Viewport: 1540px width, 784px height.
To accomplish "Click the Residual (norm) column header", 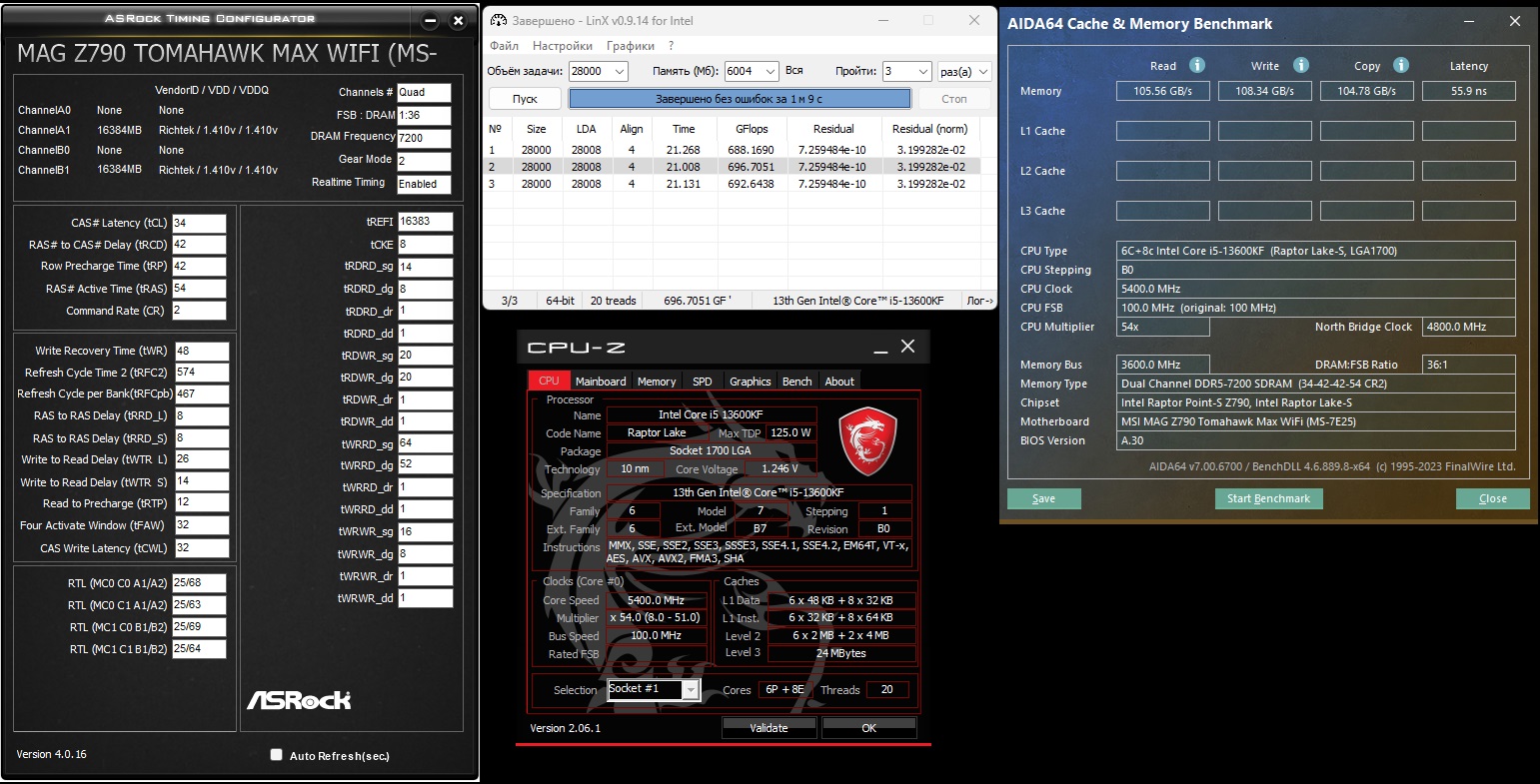I will click(x=929, y=129).
